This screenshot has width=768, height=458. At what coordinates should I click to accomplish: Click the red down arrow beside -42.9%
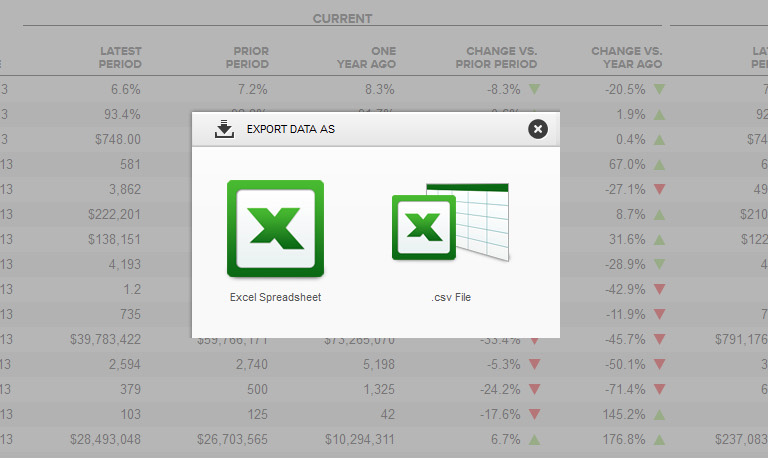point(659,289)
